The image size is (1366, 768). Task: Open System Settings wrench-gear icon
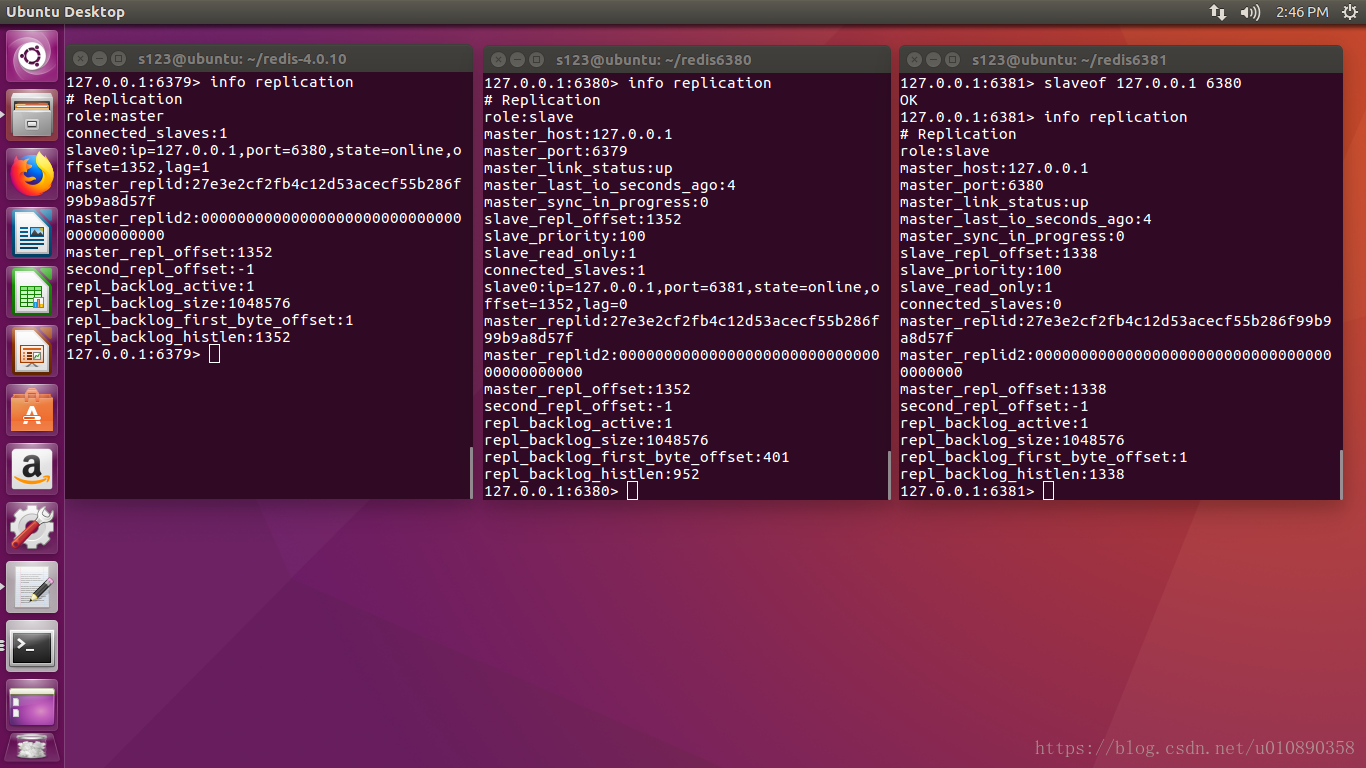pos(32,528)
